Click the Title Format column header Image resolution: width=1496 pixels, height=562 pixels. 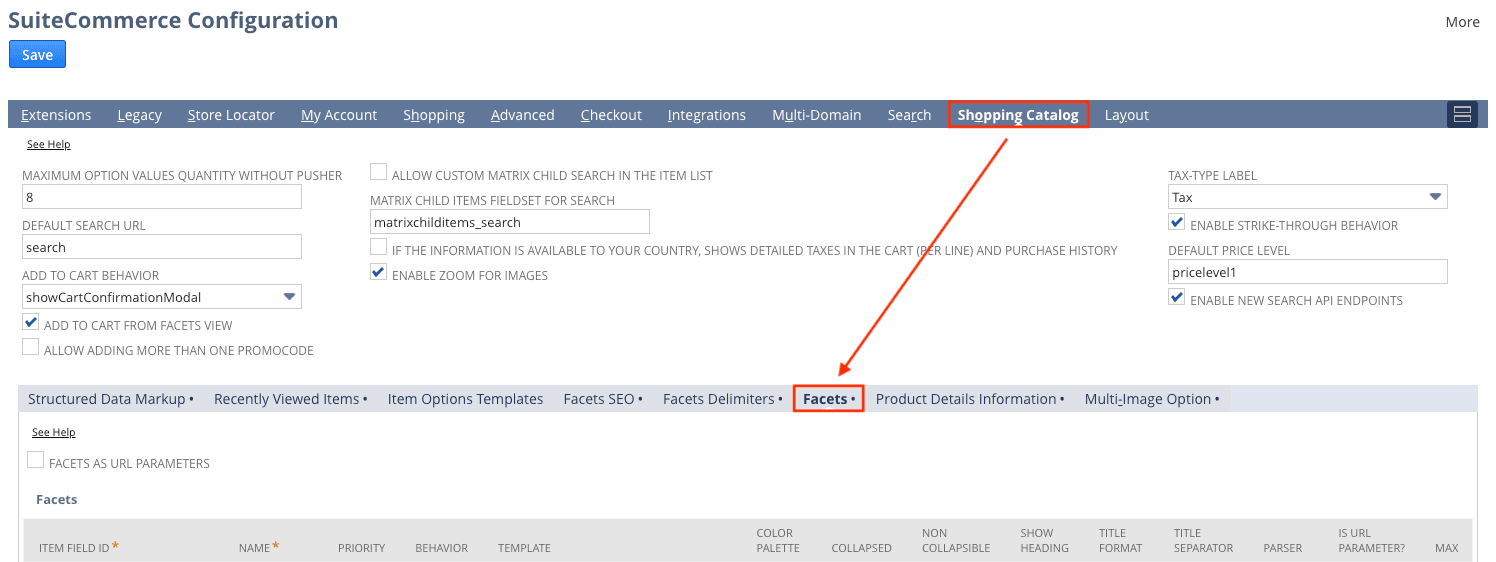pyautogui.click(x=1120, y=540)
